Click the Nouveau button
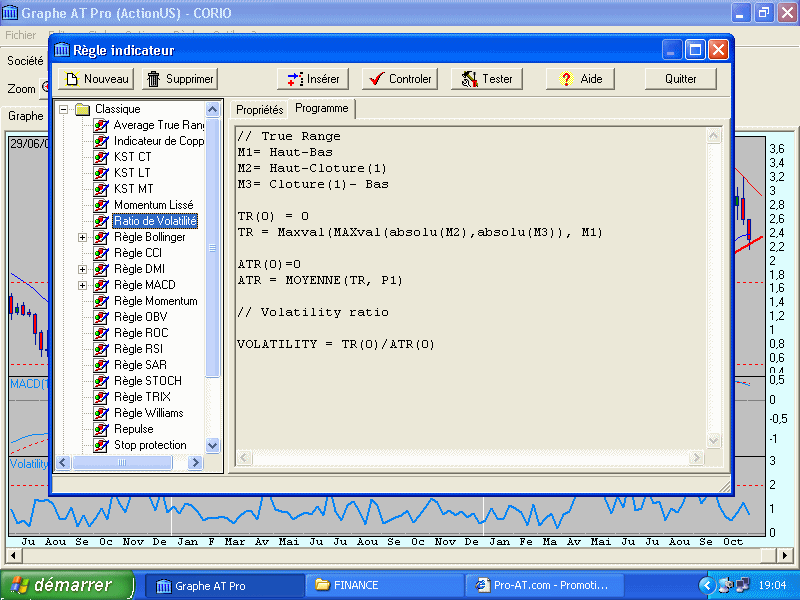Viewport: 800px width, 600px height. pyautogui.click(x=96, y=79)
